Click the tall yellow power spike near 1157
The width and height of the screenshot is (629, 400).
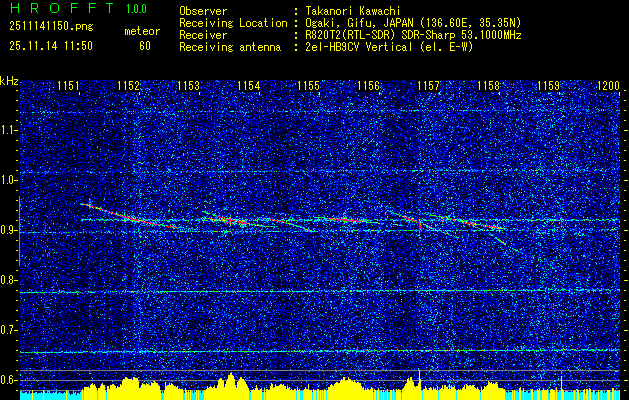[419, 379]
